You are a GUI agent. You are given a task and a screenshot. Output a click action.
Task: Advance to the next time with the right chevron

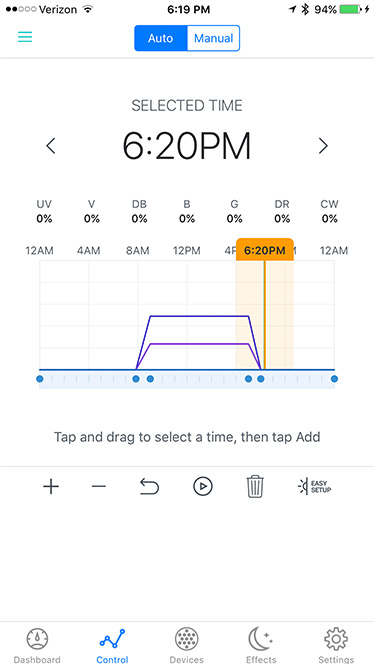click(323, 146)
